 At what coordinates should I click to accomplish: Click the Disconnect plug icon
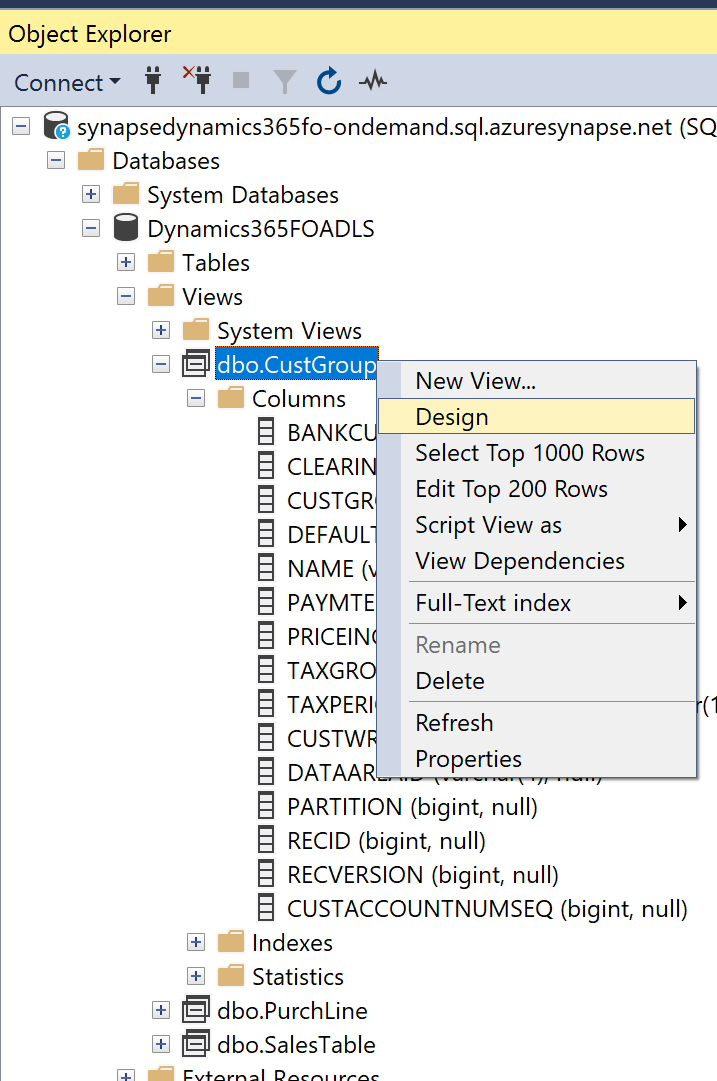coord(197,81)
